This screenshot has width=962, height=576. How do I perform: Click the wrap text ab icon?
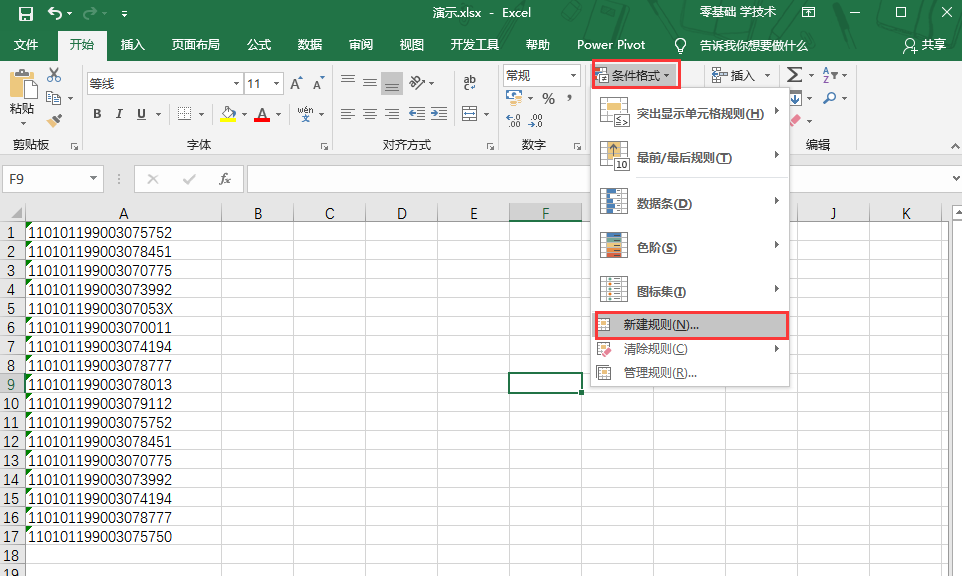pyautogui.click(x=470, y=82)
